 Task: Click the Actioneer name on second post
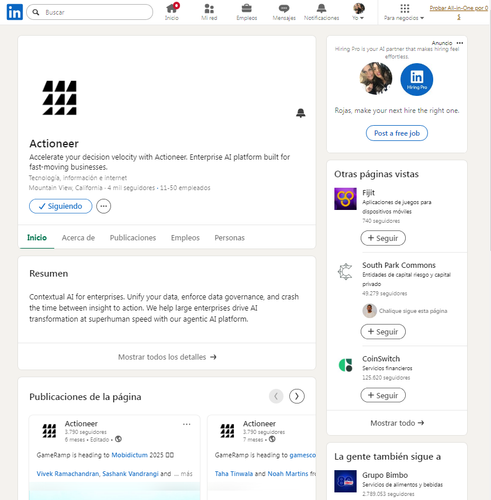click(x=259, y=424)
